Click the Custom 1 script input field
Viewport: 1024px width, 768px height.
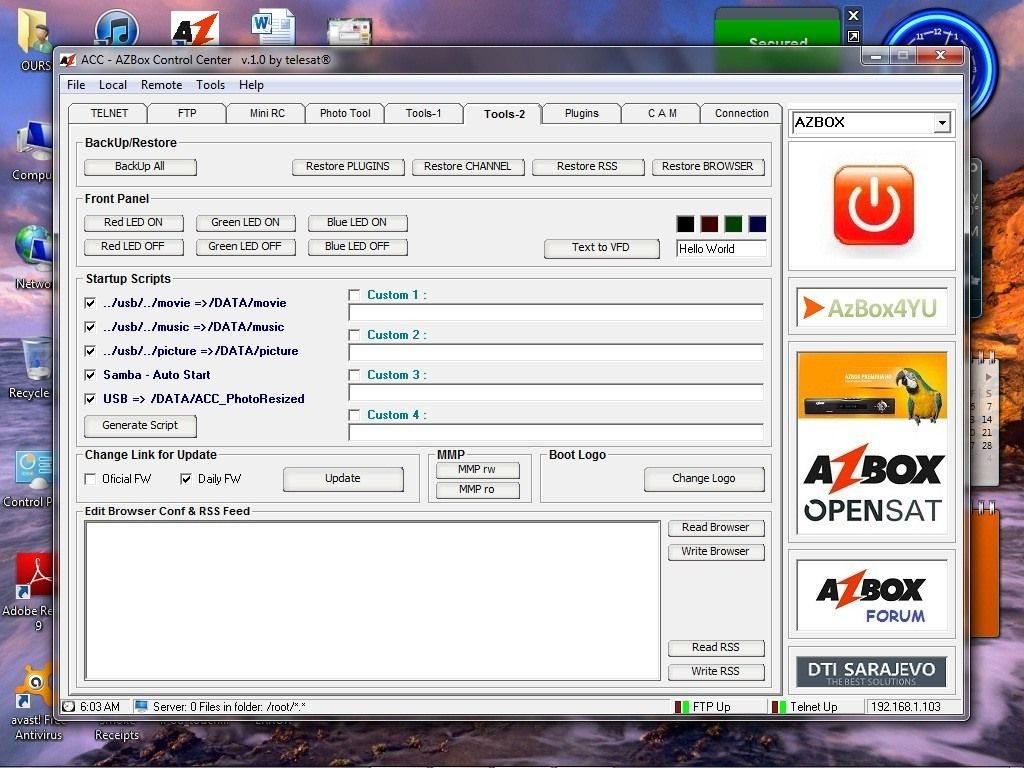click(556, 312)
